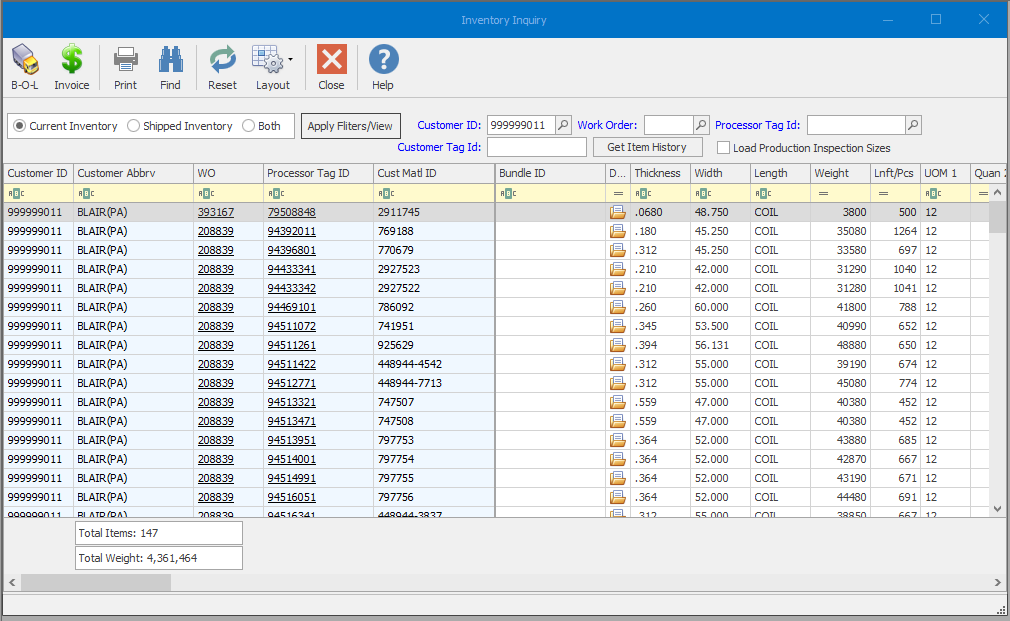This screenshot has width=1010, height=621.
Task: Expand the Layout dropdown arrow
Action: point(290,60)
